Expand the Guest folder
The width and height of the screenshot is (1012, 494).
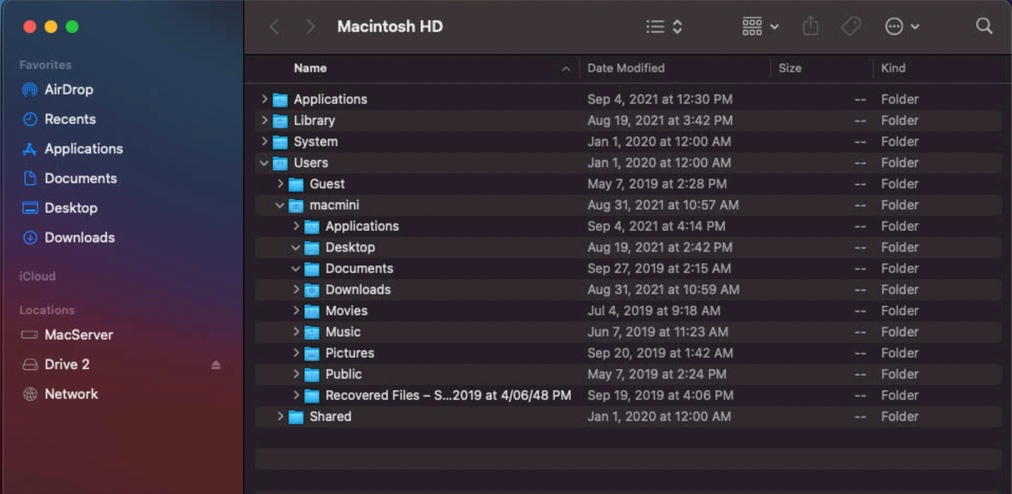point(280,184)
